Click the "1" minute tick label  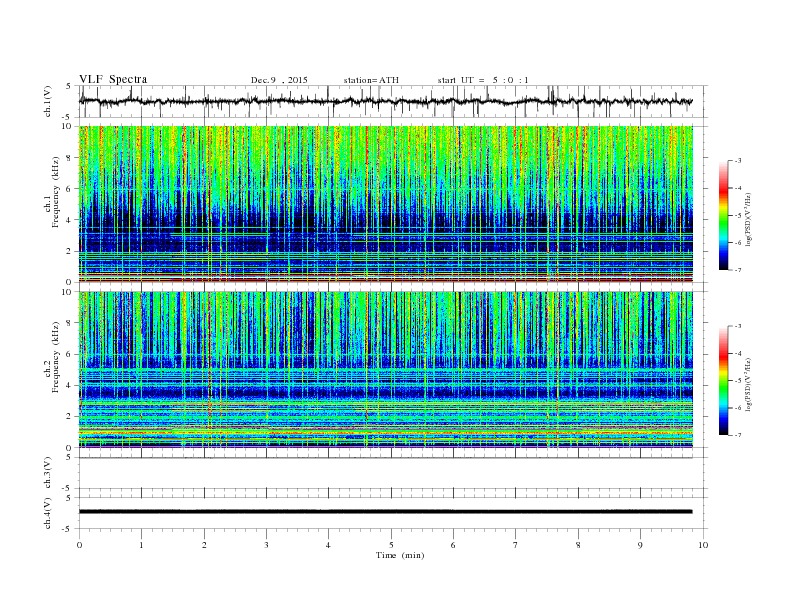pyautogui.click(x=141, y=545)
